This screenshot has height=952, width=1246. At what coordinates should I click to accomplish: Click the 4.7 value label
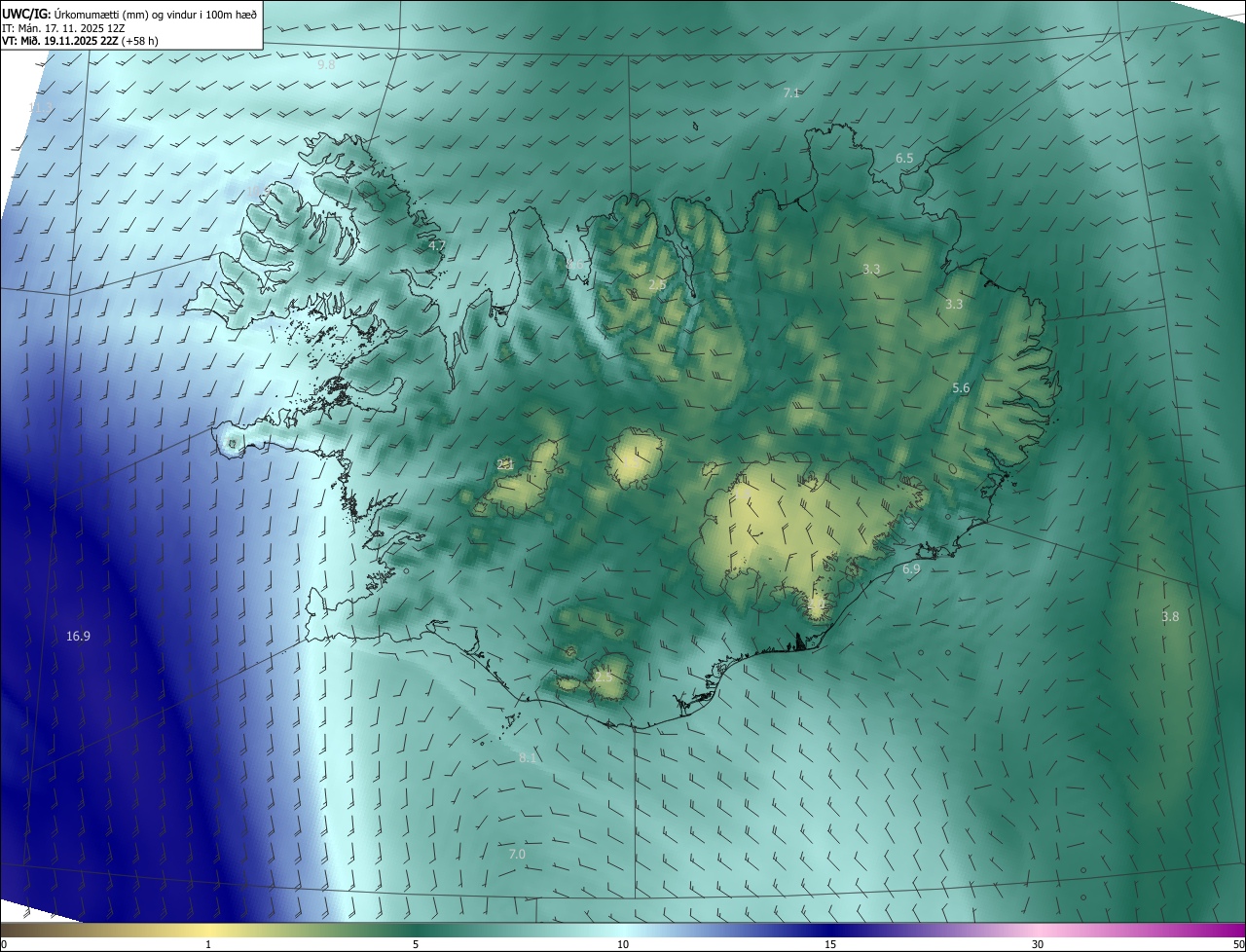(436, 246)
